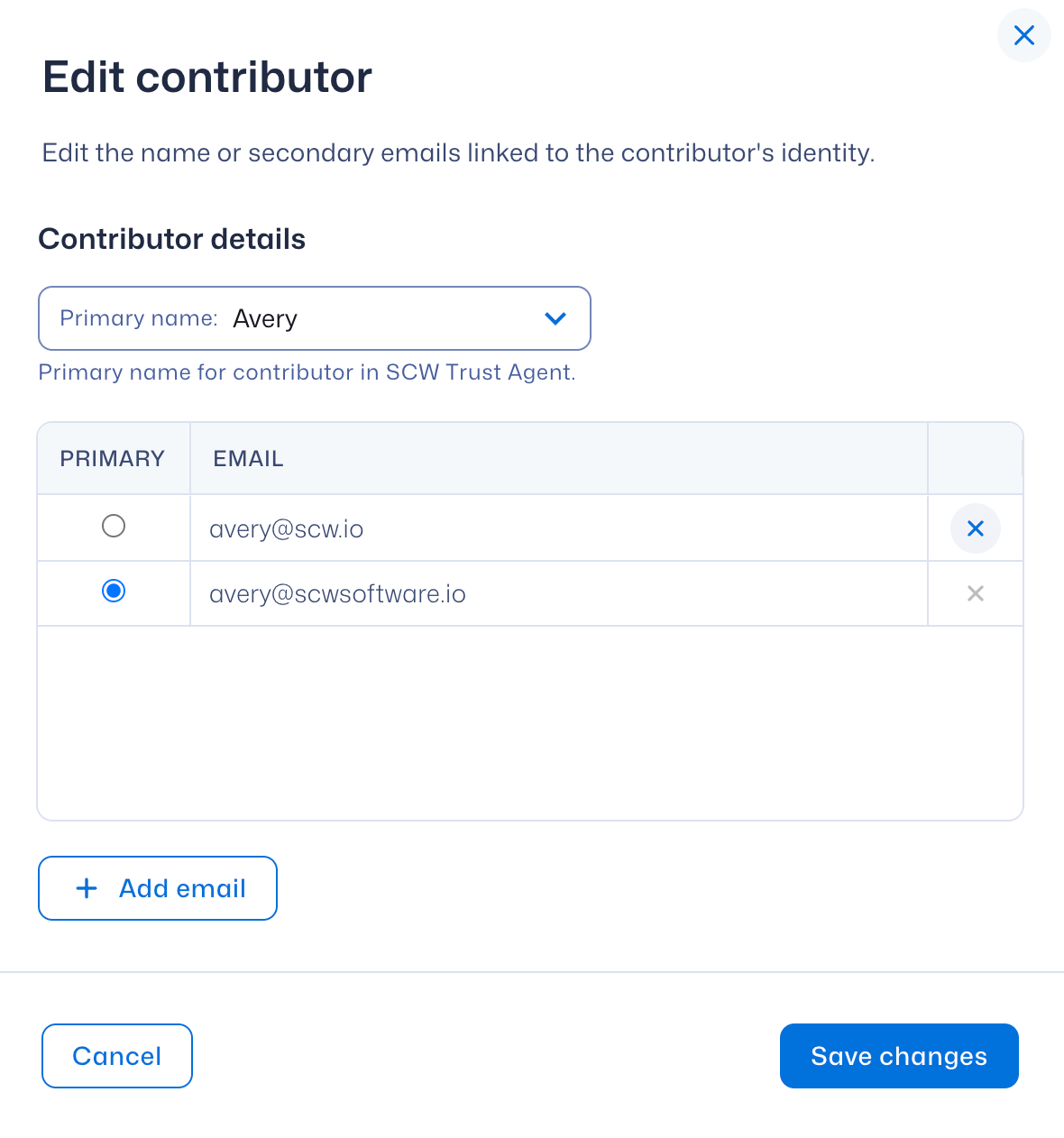Expand the Primary name dropdown chevron
Screen dimensions: 1064x1138
click(x=555, y=318)
